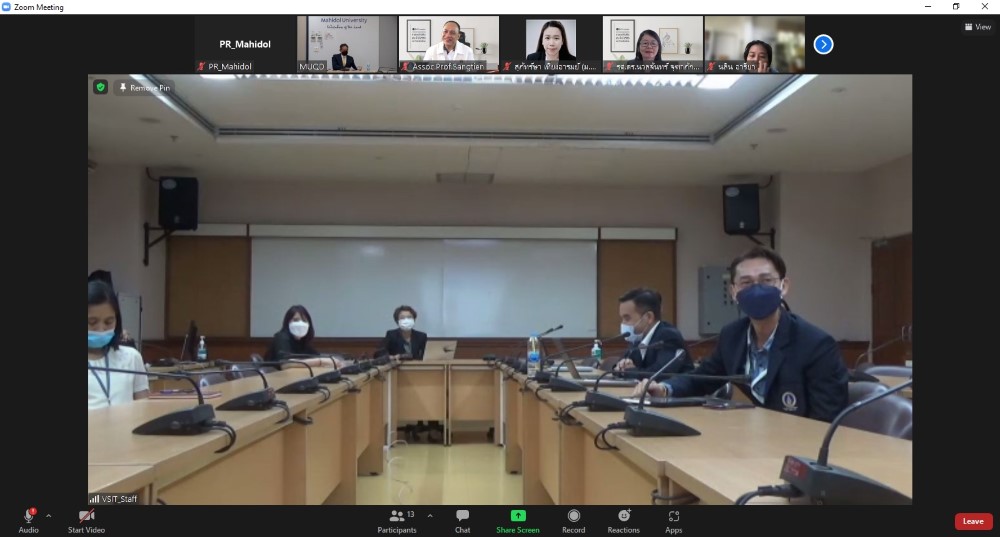Expand the caret next to Participants
Screen dimensions: 1000x537
click(430, 516)
